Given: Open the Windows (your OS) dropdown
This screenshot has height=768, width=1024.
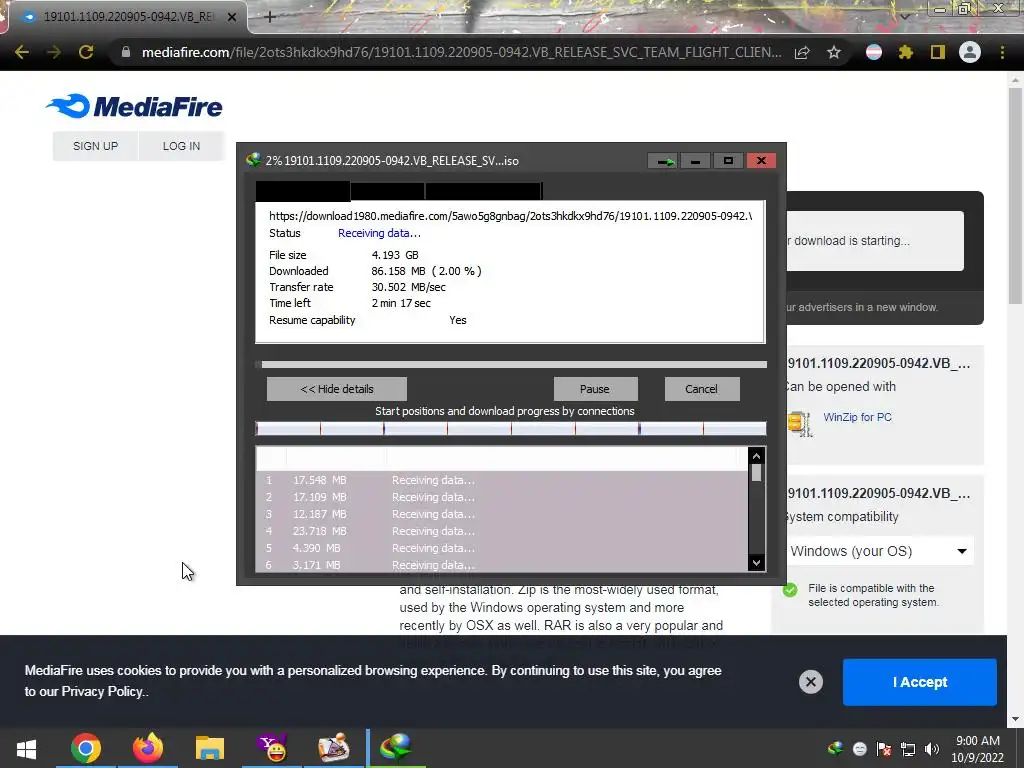Looking at the screenshot, I should [x=879, y=551].
